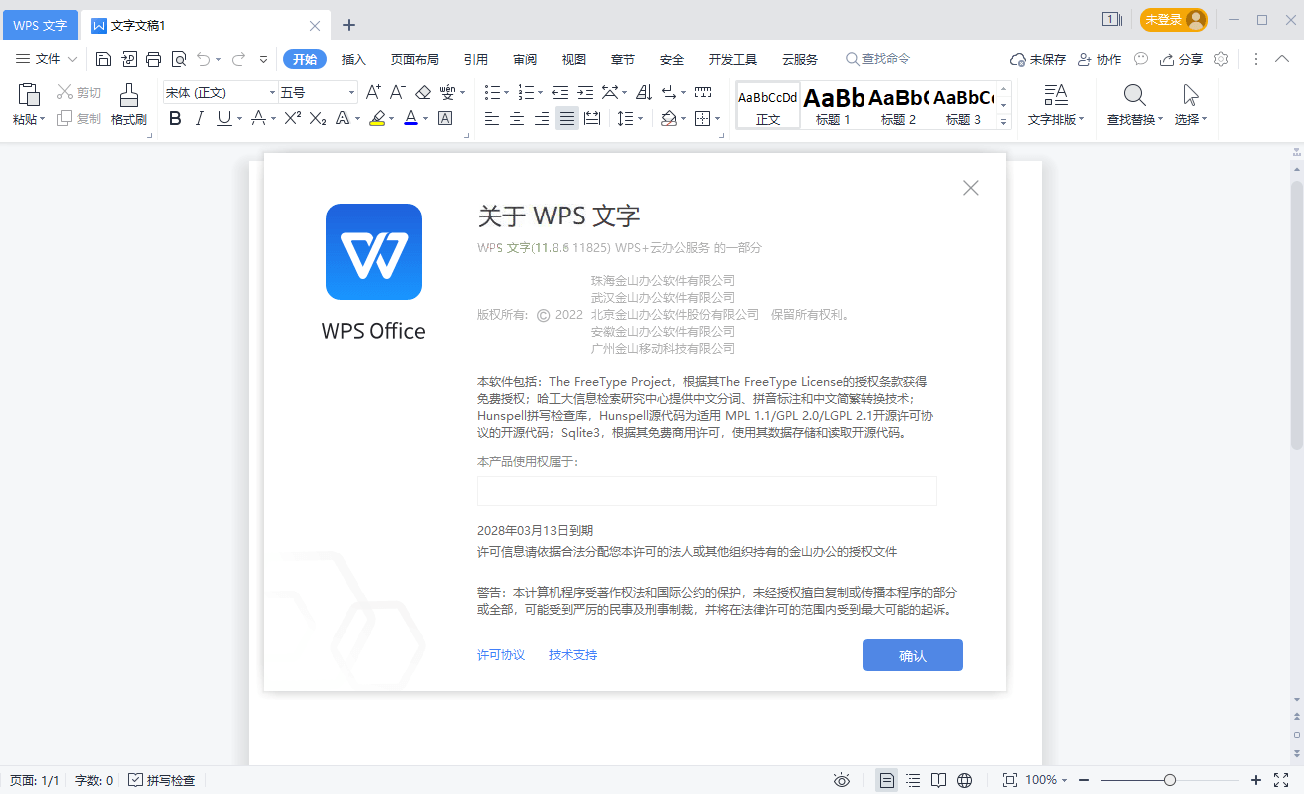Click the eye protection mode icon
Screen dimensions: 1304x794
(x=842, y=779)
